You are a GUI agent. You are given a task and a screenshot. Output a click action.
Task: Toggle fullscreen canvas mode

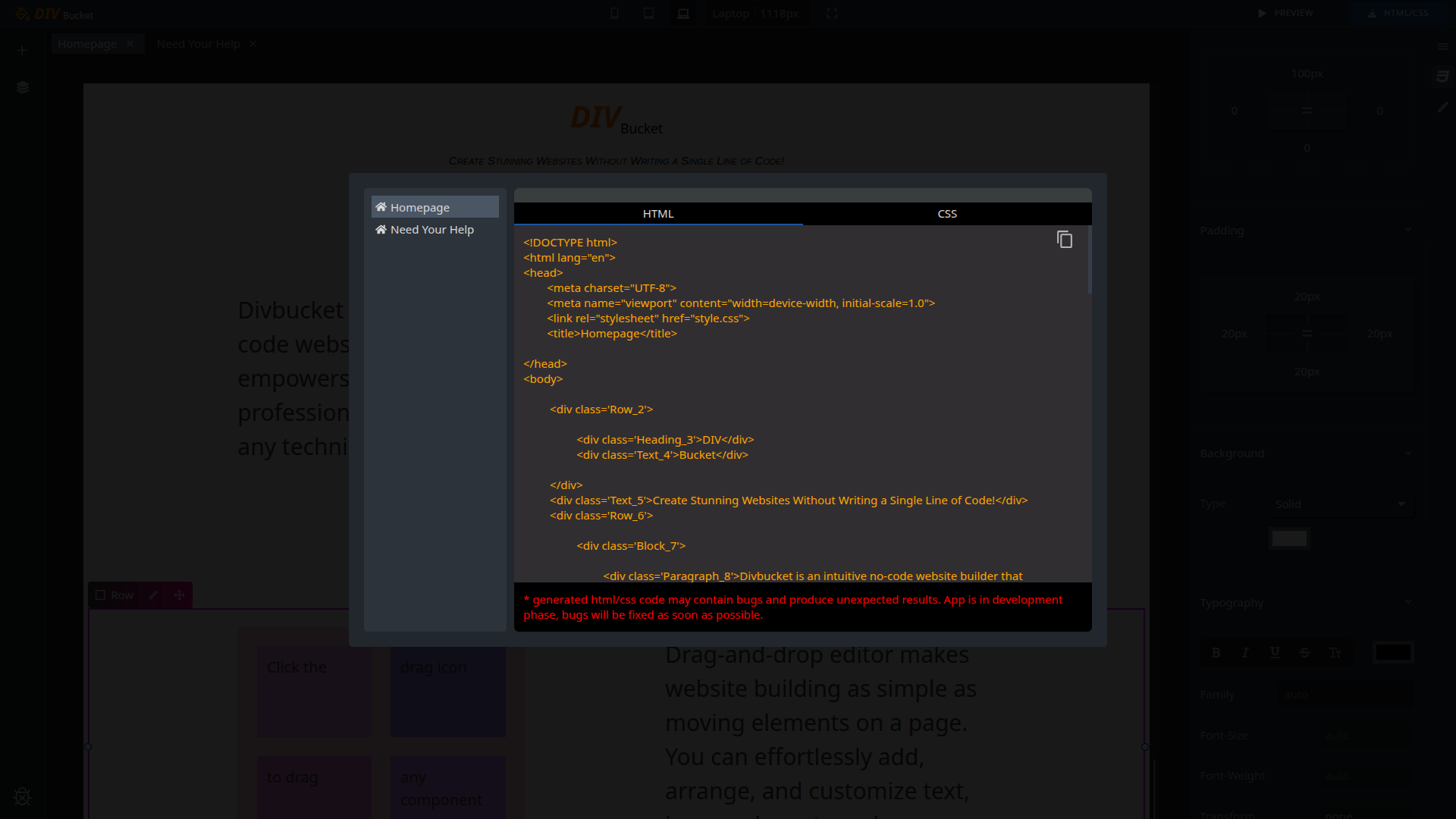pos(832,14)
